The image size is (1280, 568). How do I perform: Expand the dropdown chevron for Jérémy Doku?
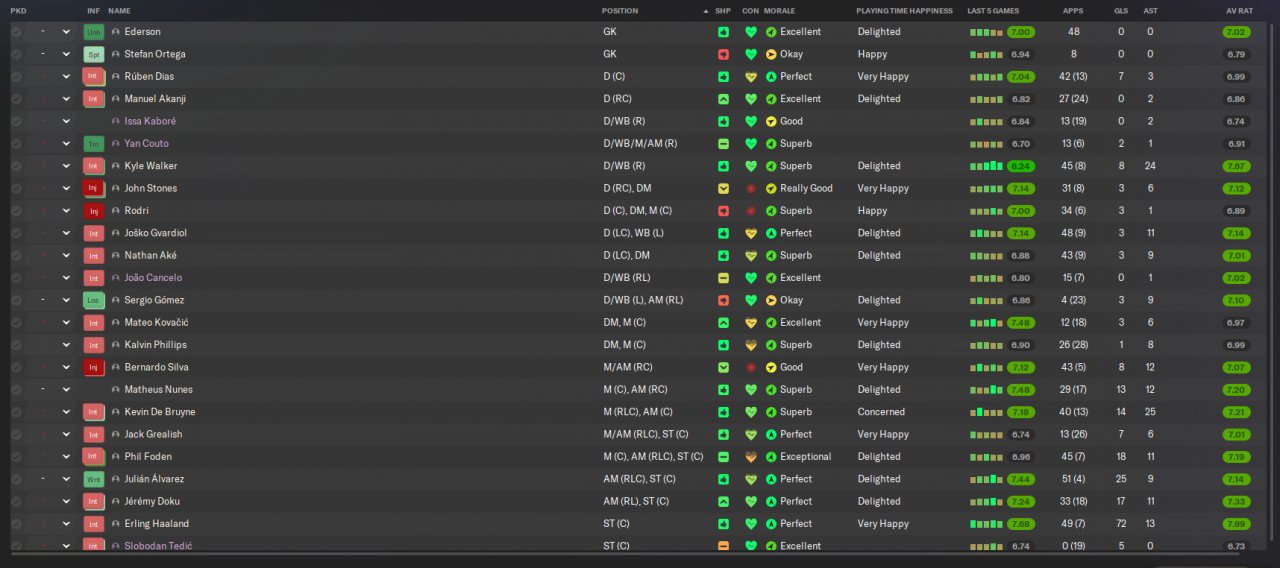click(x=67, y=502)
